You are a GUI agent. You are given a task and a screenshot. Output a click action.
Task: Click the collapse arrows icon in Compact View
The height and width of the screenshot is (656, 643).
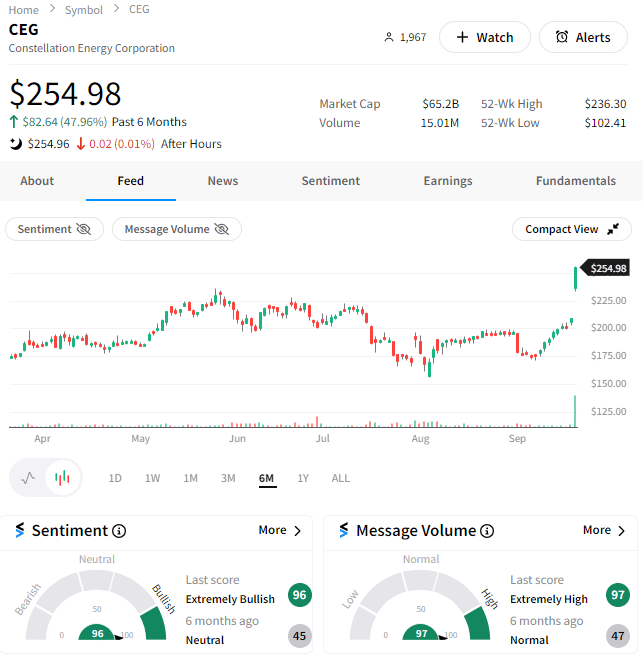point(613,229)
